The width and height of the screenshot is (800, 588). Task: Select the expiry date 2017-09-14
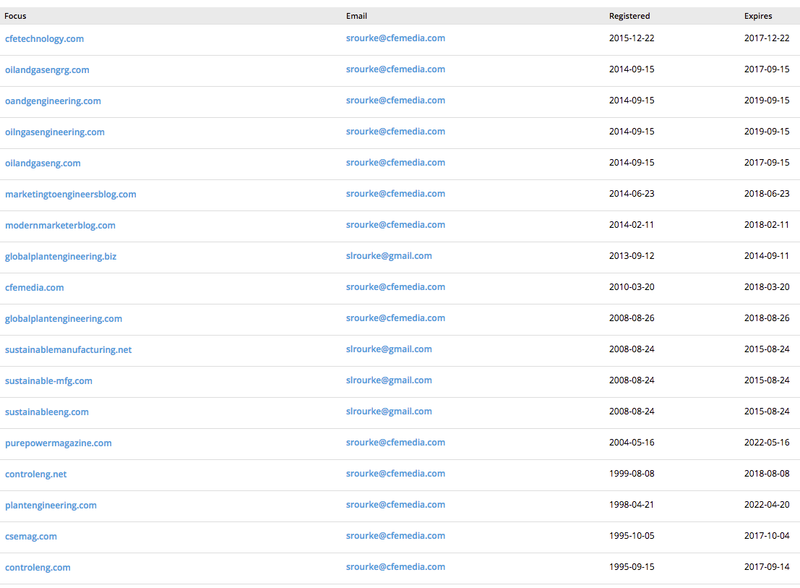click(x=767, y=568)
